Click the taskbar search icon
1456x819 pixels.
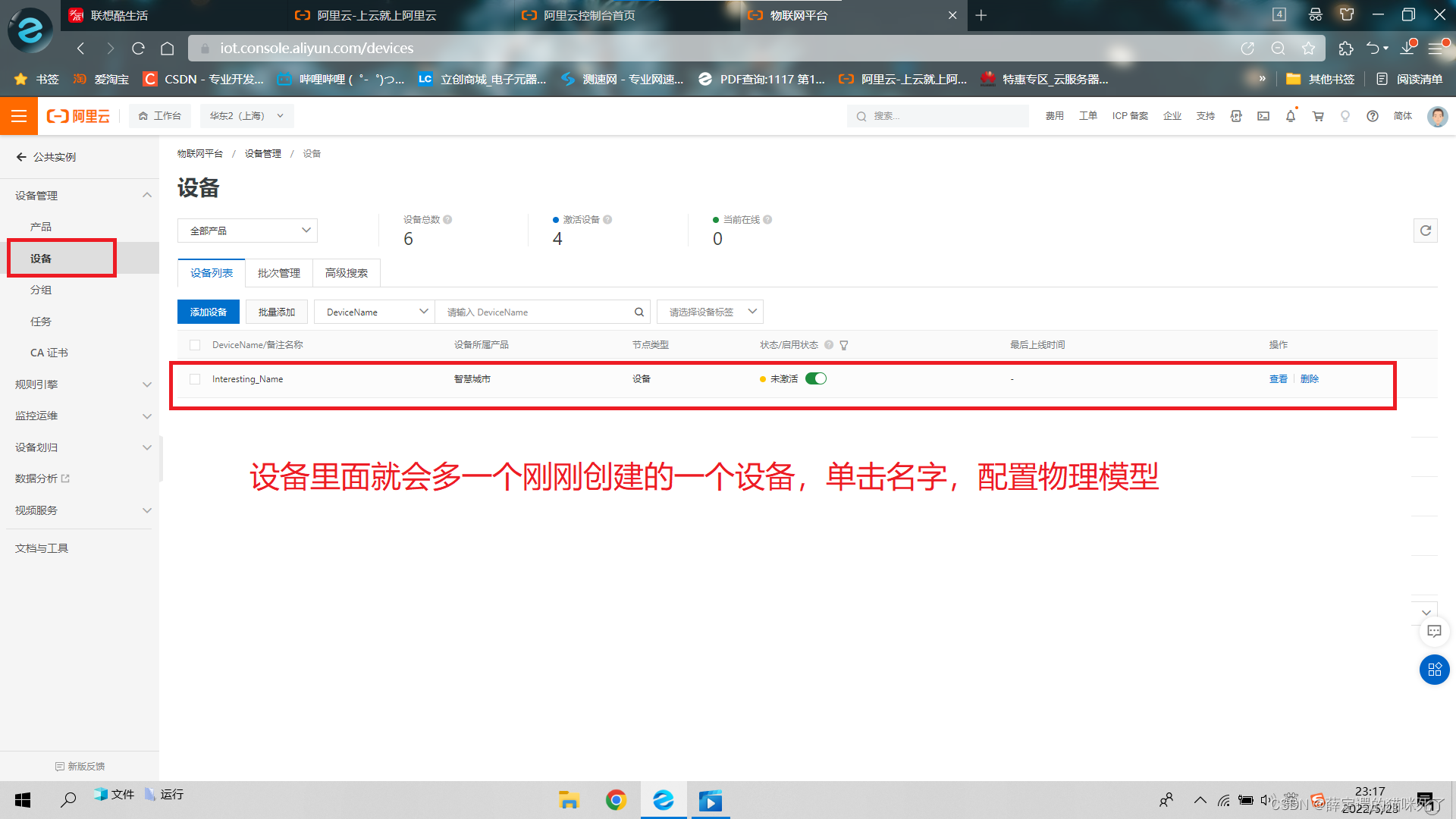click(68, 800)
